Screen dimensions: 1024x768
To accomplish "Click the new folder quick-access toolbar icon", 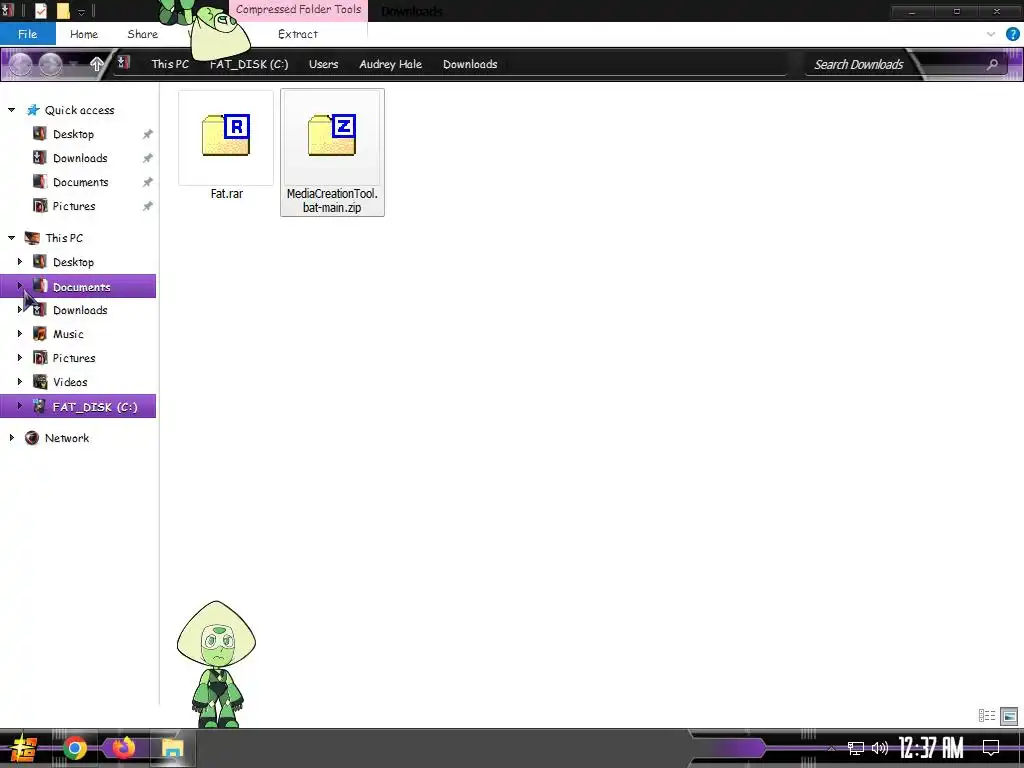I will tap(63, 10).
